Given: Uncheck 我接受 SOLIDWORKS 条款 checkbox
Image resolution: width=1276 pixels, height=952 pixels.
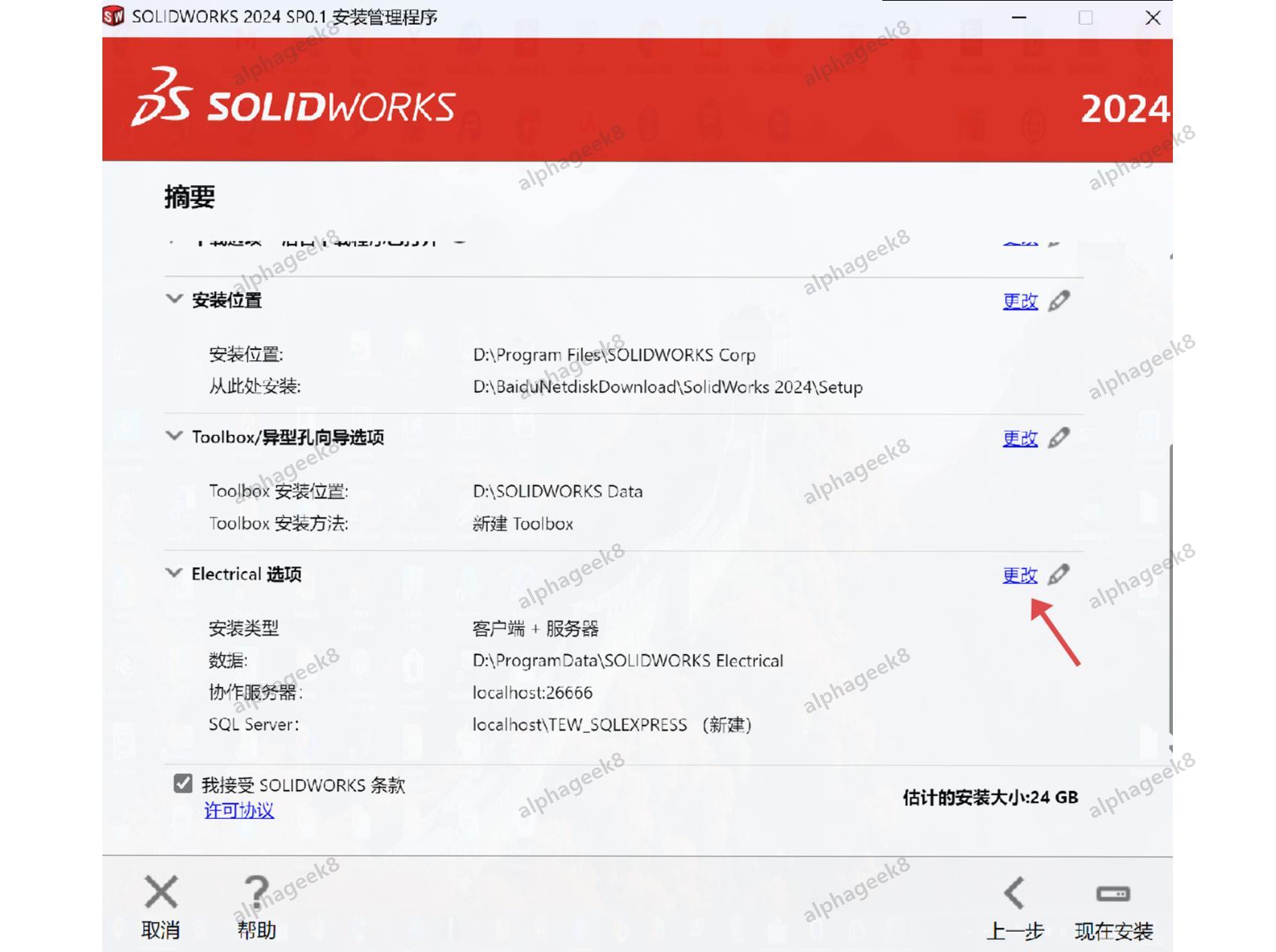Looking at the screenshot, I should pyautogui.click(x=181, y=784).
